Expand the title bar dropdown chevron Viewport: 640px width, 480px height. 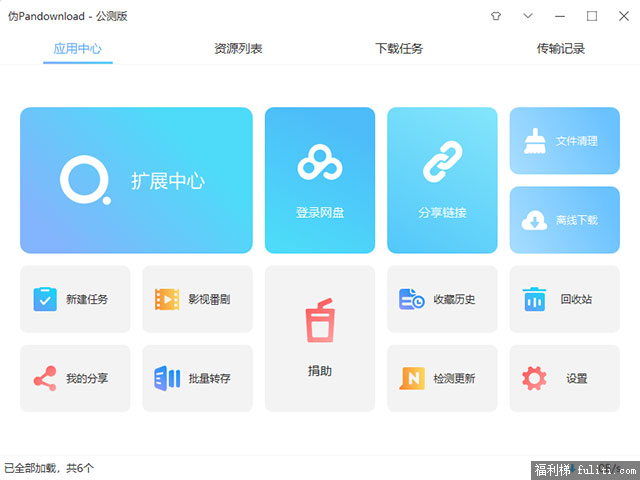point(528,16)
